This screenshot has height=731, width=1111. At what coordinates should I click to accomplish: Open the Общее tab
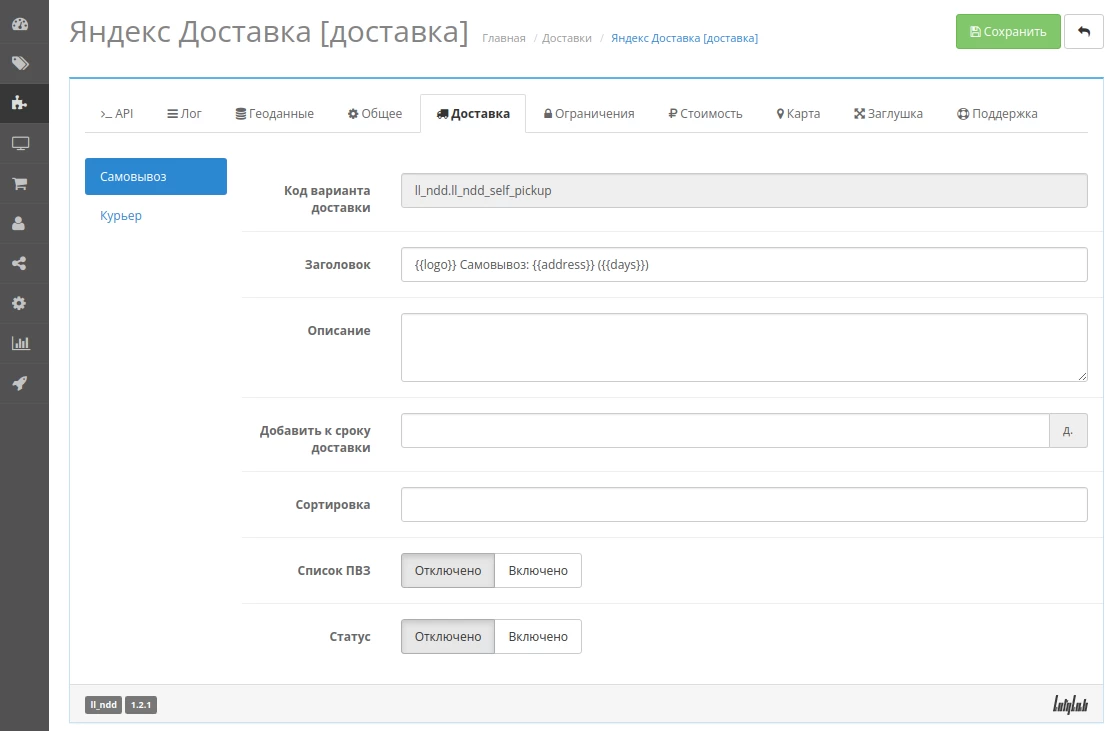coord(375,113)
